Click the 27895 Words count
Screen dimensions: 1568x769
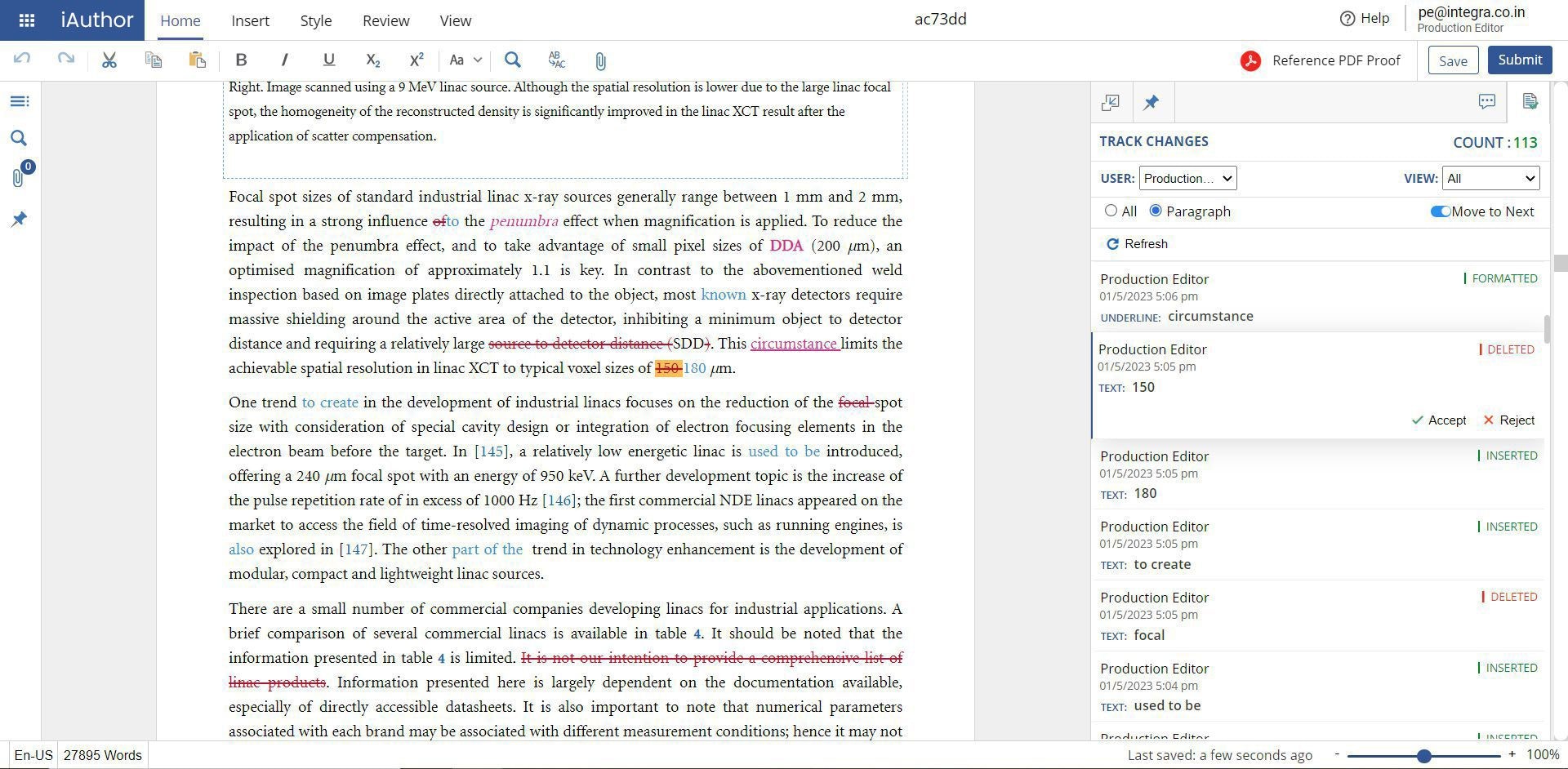tap(103, 755)
